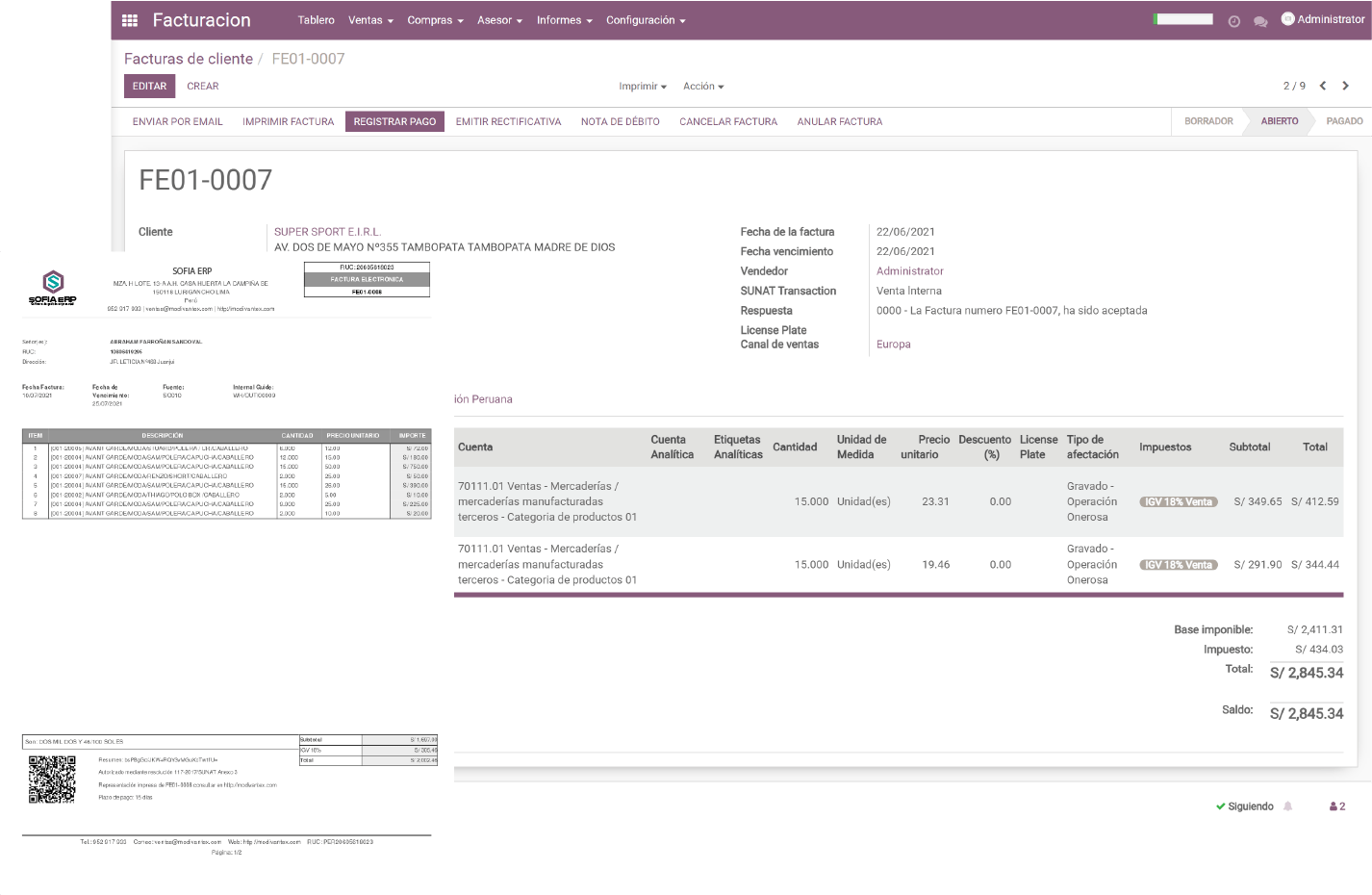Go to previous record with the left chevron
Screen dimensions: 1372x895
point(1325,86)
